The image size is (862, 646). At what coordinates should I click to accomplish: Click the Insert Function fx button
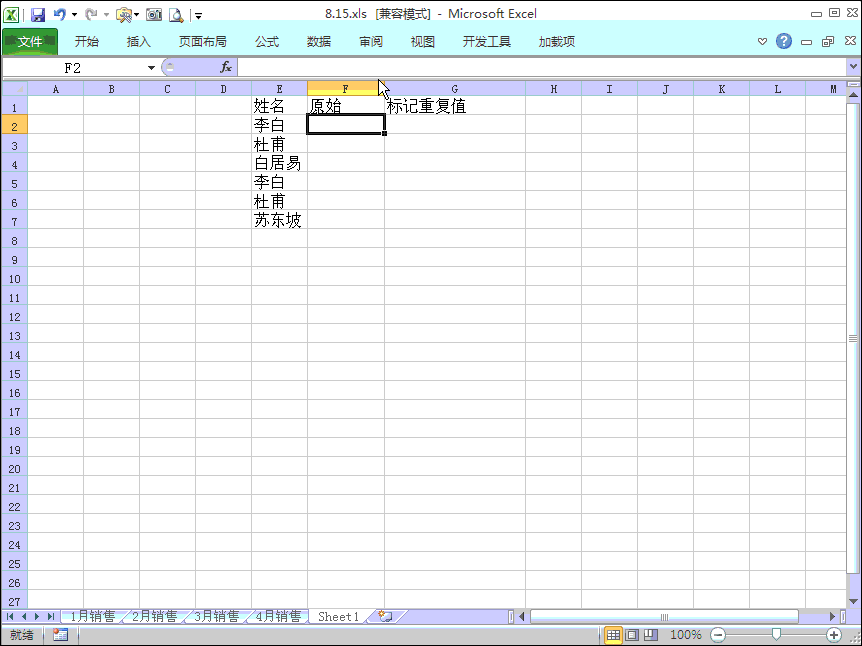tap(225, 68)
